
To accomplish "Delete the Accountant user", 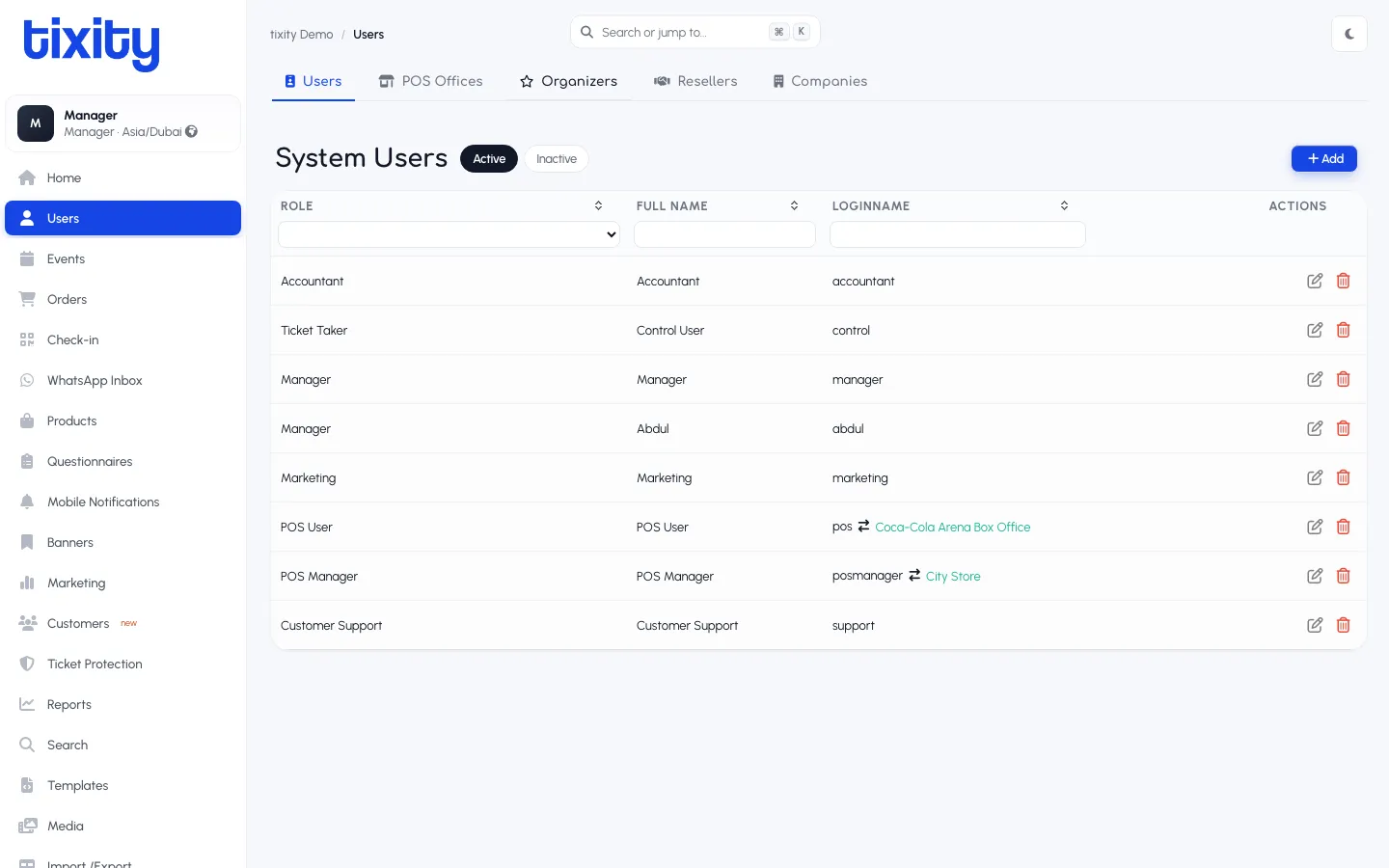I will click(x=1343, y=281).
